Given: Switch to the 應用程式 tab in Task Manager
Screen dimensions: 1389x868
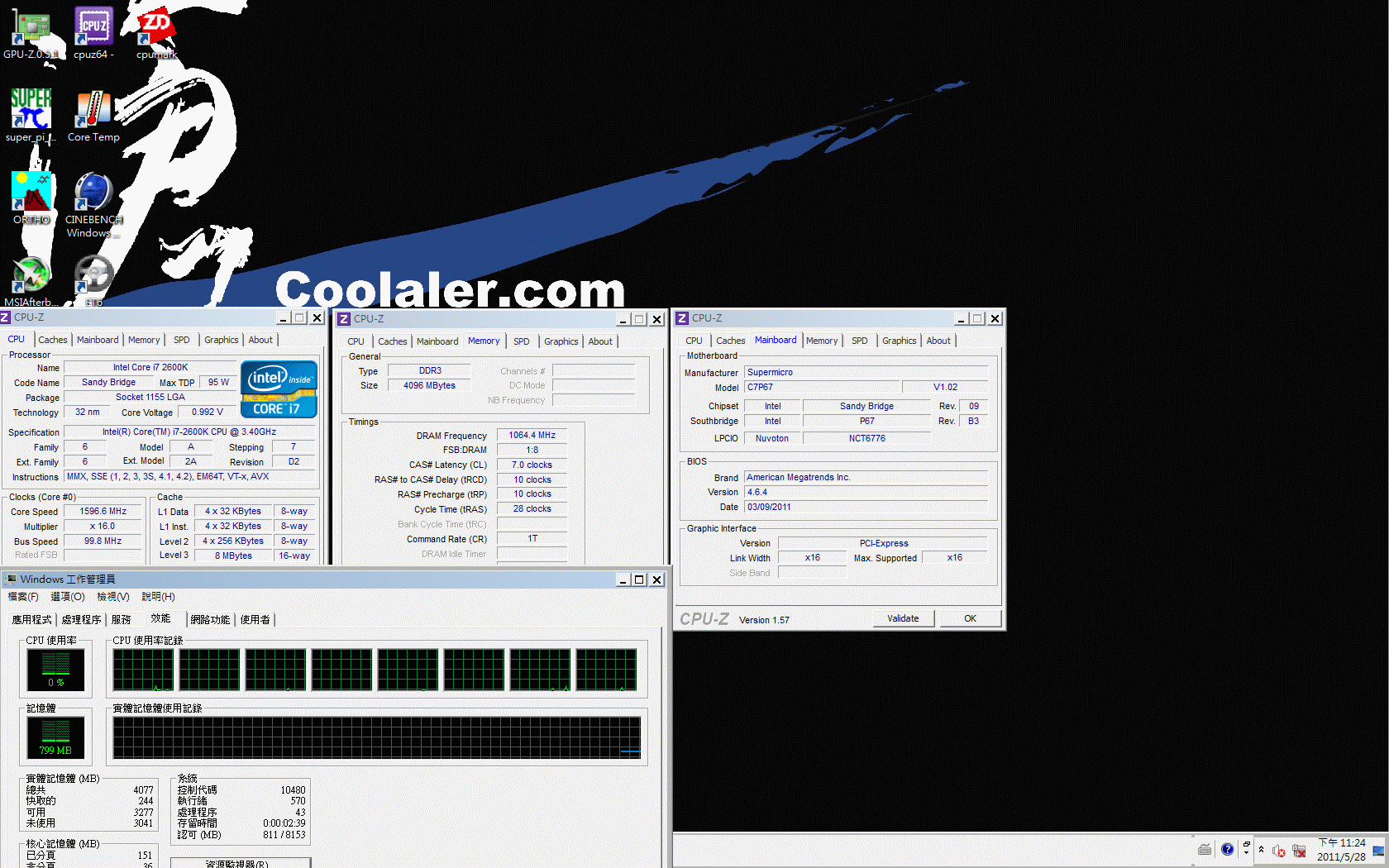Looking at the screenshot, I should tap(32, 620).
